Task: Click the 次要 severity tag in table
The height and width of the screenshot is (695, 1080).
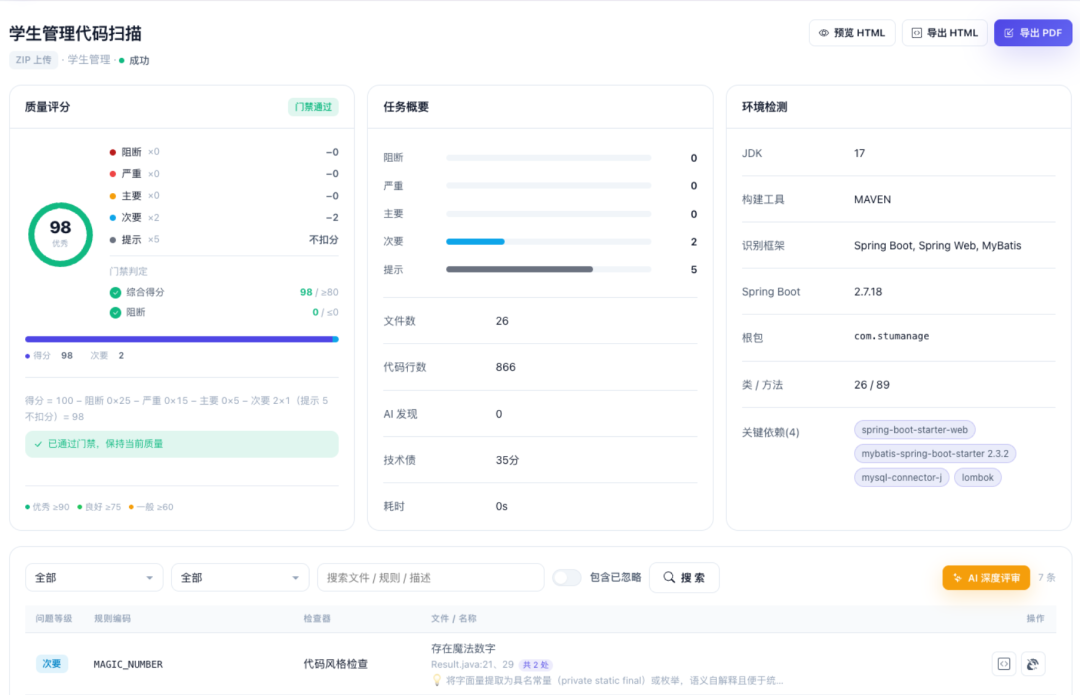Action: 52,664
